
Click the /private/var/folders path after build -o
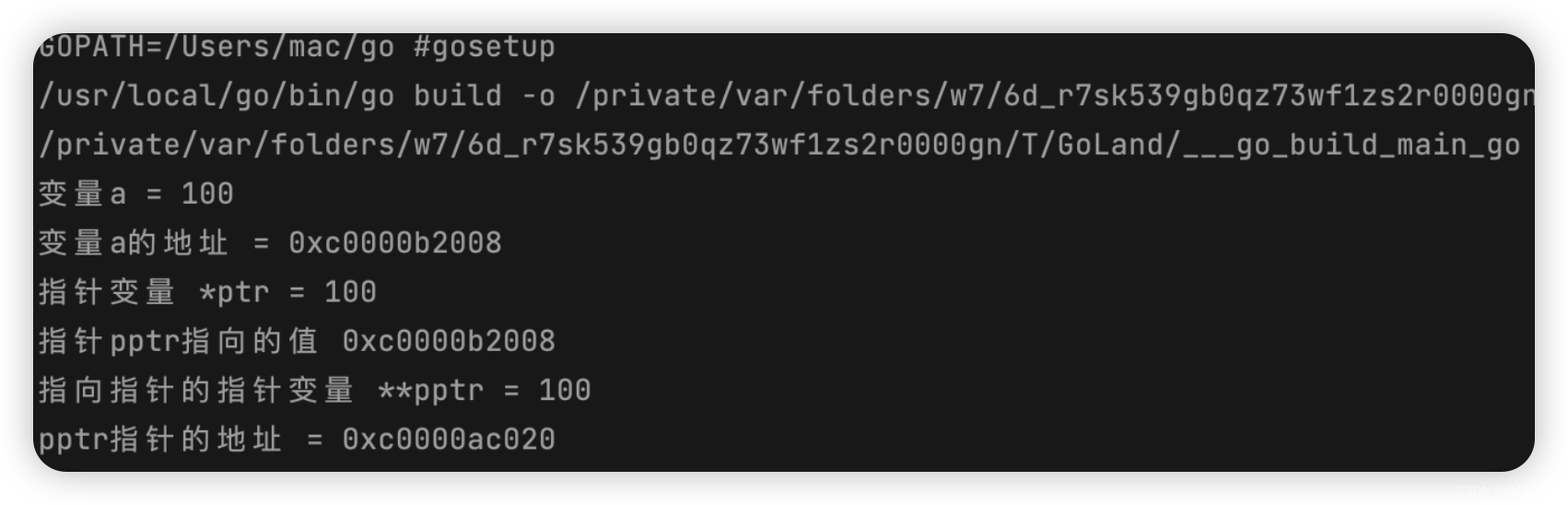coord(1054,96)
